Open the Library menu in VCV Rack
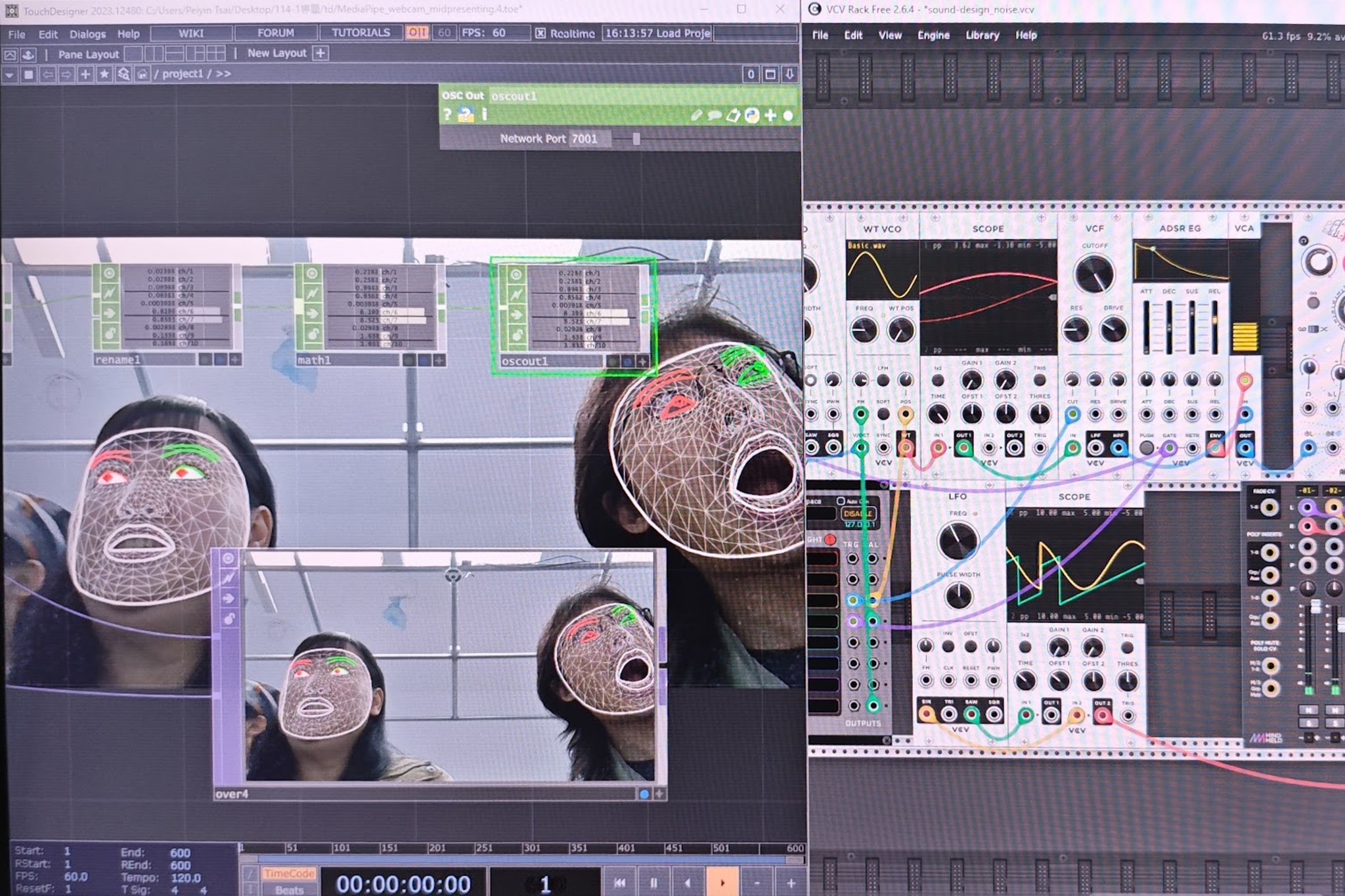This screenshot has width=1345, height=896. (x=982, y=35)
